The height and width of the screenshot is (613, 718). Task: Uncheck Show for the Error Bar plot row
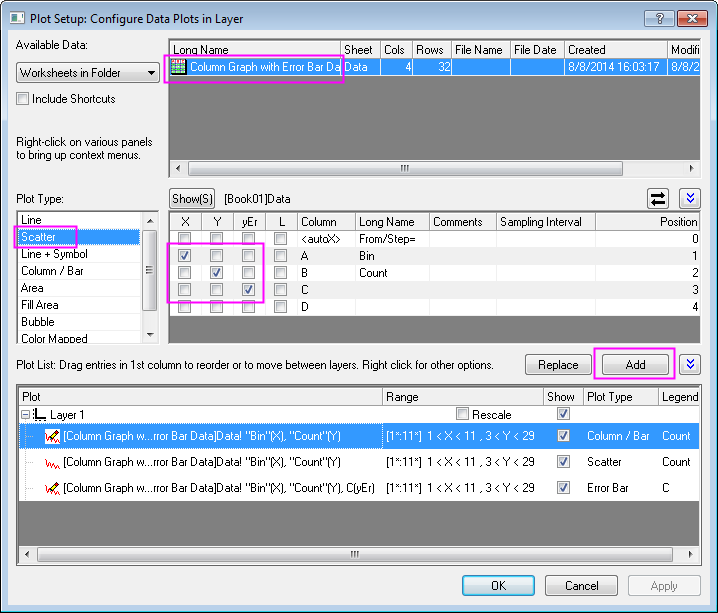click(563, 488)
